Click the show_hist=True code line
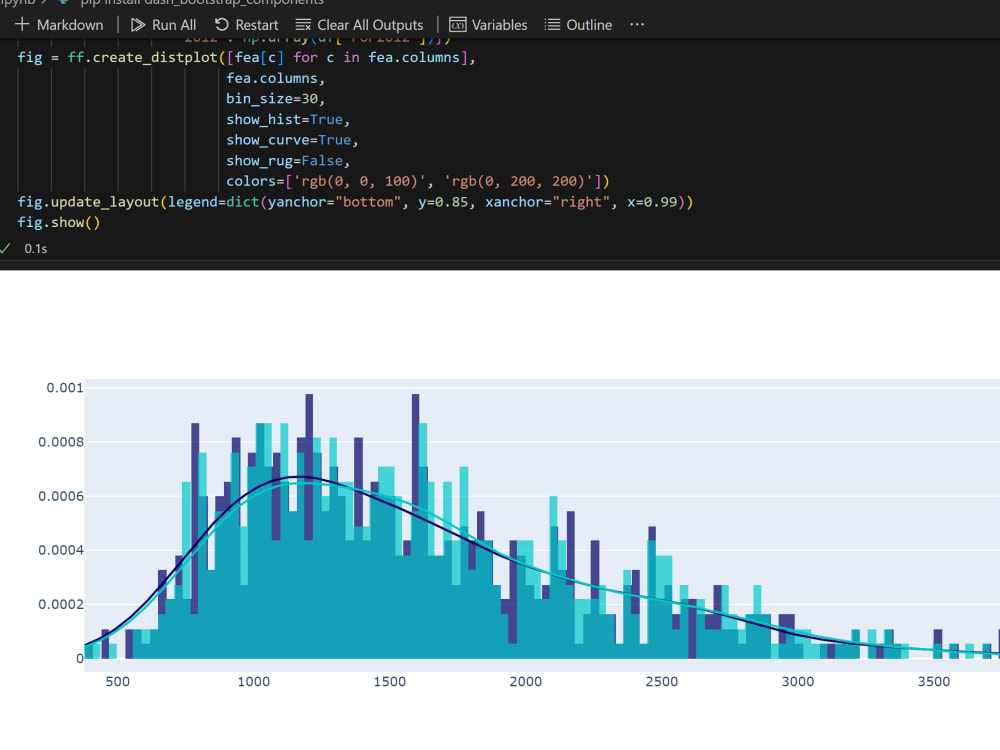The height and width of the screenshot is (750, 1000). 288,120
